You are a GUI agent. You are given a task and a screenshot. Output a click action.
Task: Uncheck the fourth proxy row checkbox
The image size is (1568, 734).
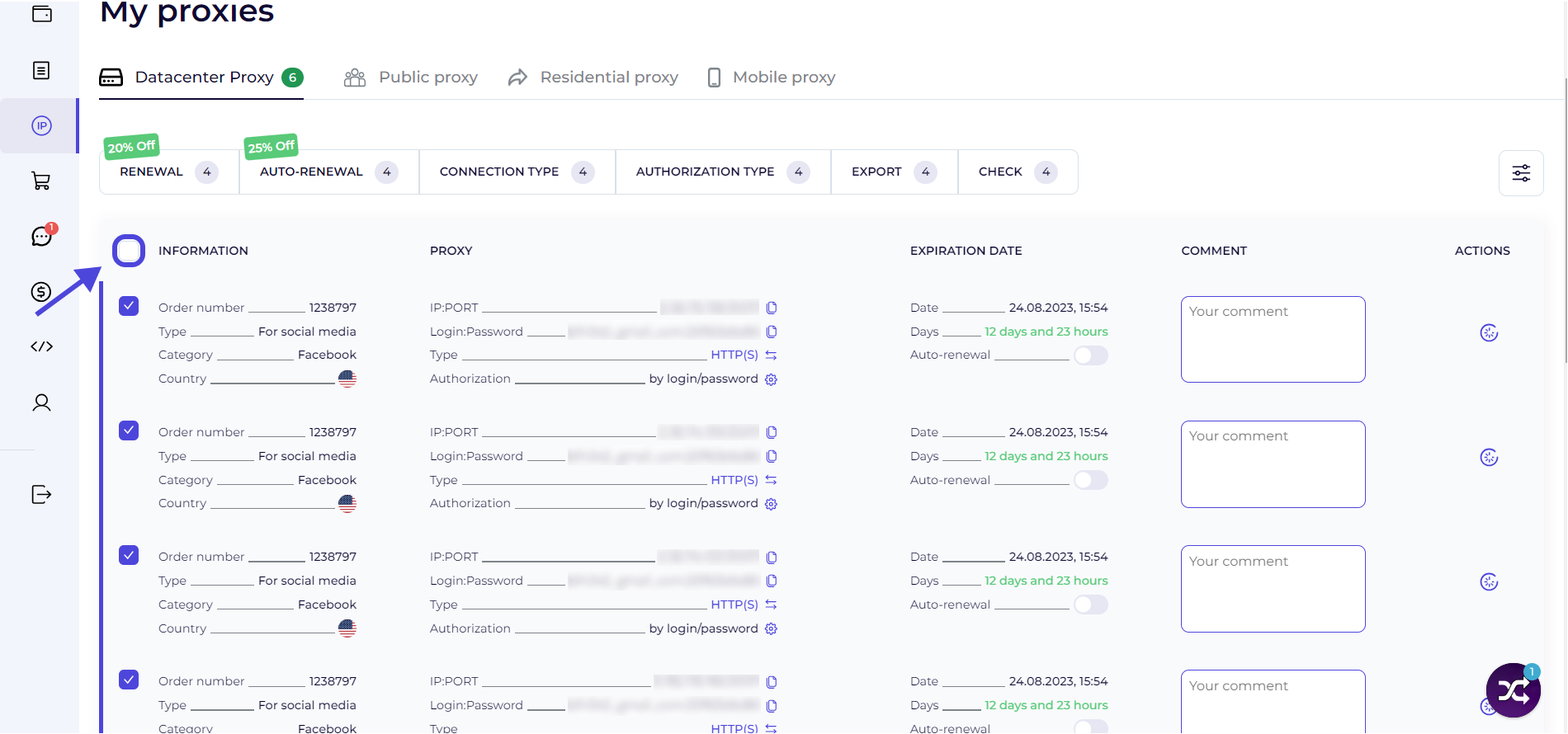point(129,680)
